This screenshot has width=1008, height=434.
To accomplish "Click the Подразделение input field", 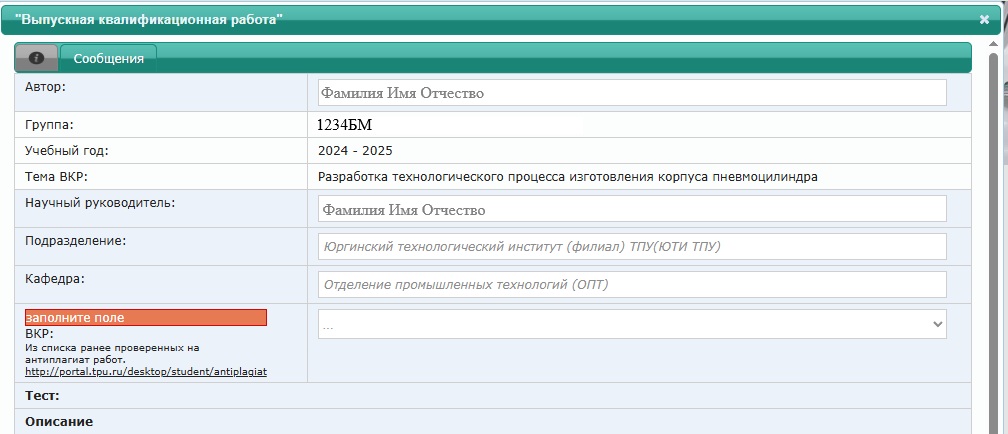I will (632, 247).
